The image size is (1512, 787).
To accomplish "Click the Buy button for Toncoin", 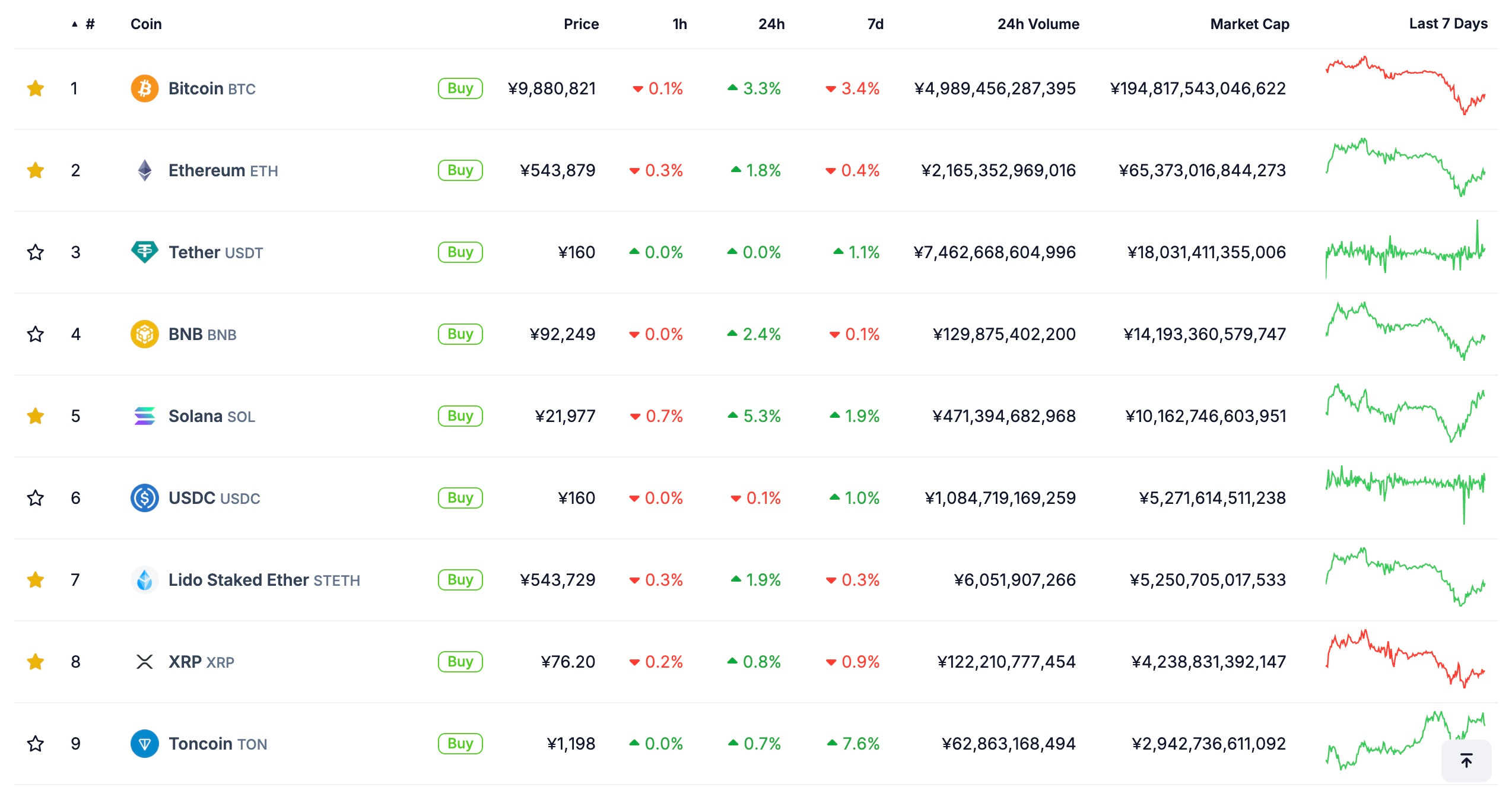I will pyautogui.click(x=460, y=744).
